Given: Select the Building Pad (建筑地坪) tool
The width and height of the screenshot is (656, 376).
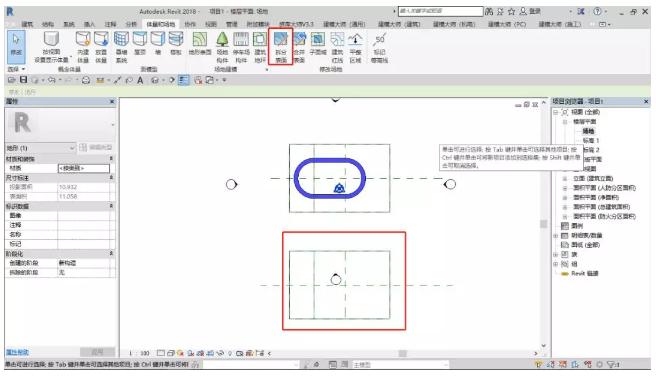Looking at the screenshot, I should click(260, 47).
